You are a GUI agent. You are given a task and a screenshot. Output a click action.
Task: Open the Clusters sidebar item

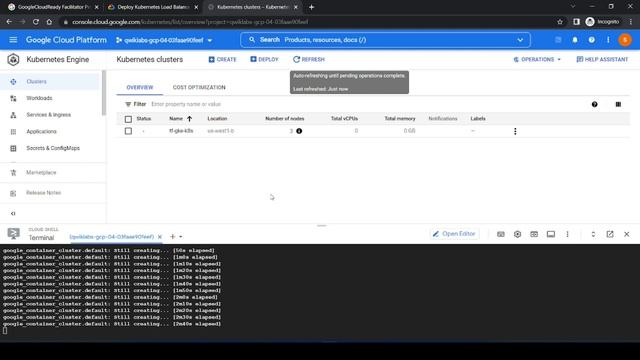(x=49, y=82)
